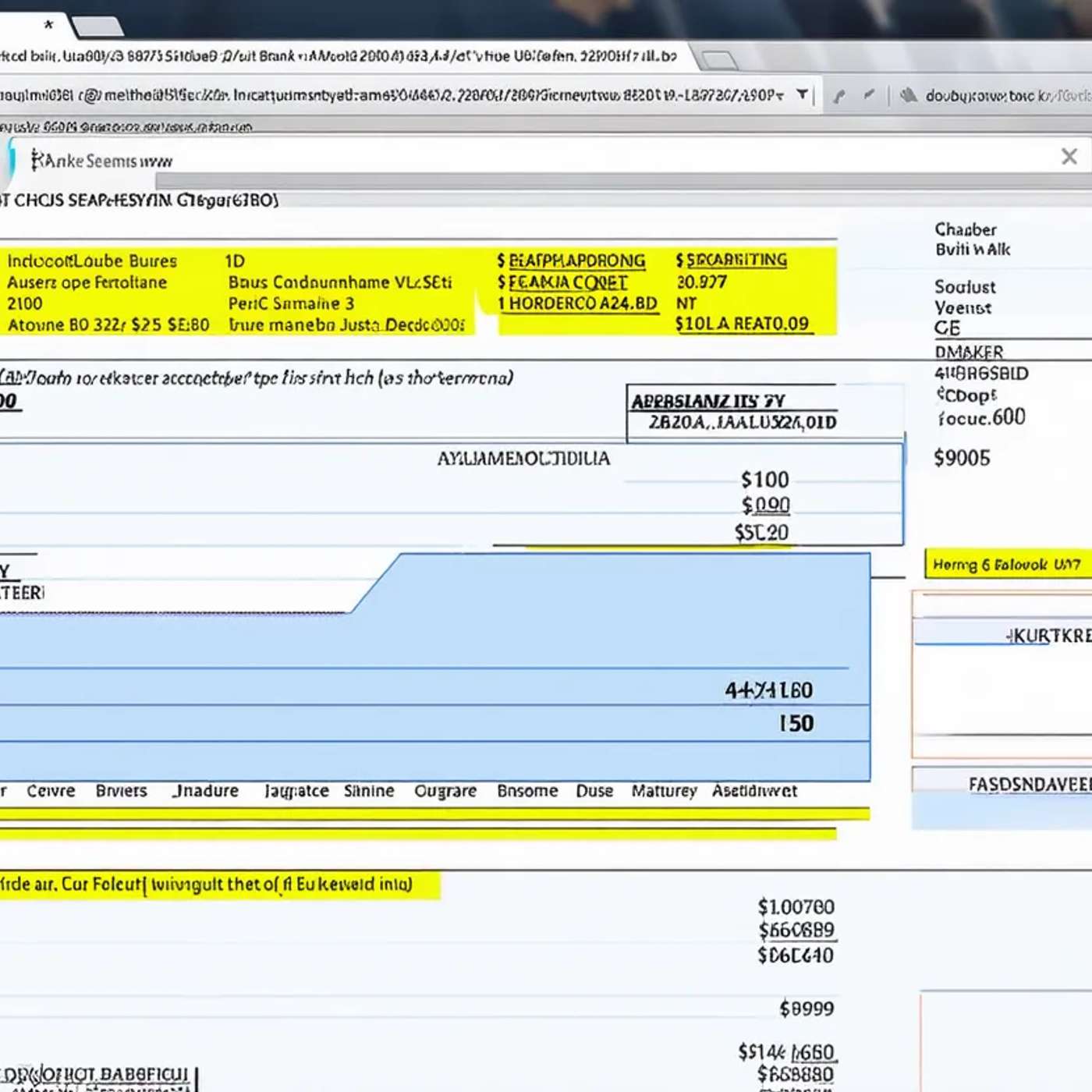This screenshot has height=1092, width=1092.
Task: Click the wrench icon beside the address bar
Action: pos(839,96)
